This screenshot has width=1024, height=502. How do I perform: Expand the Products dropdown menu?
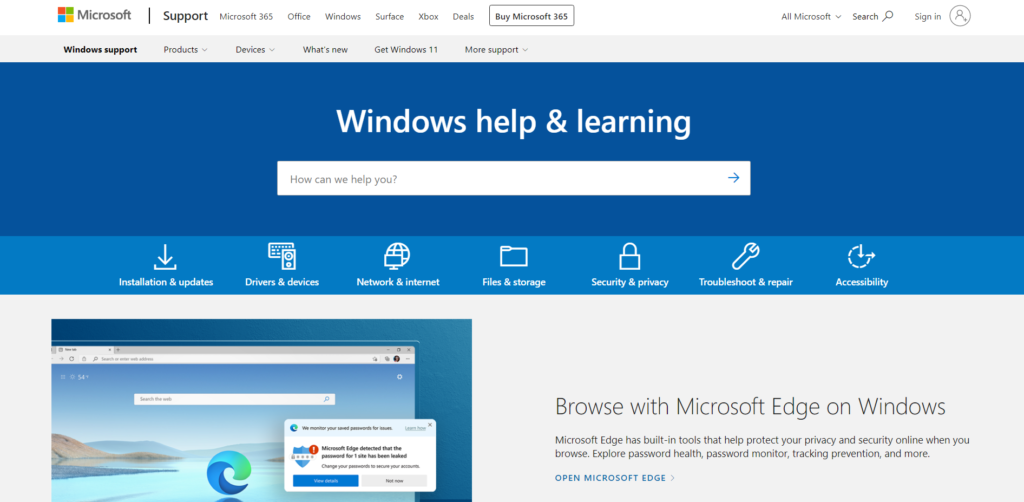click(185, 49)
